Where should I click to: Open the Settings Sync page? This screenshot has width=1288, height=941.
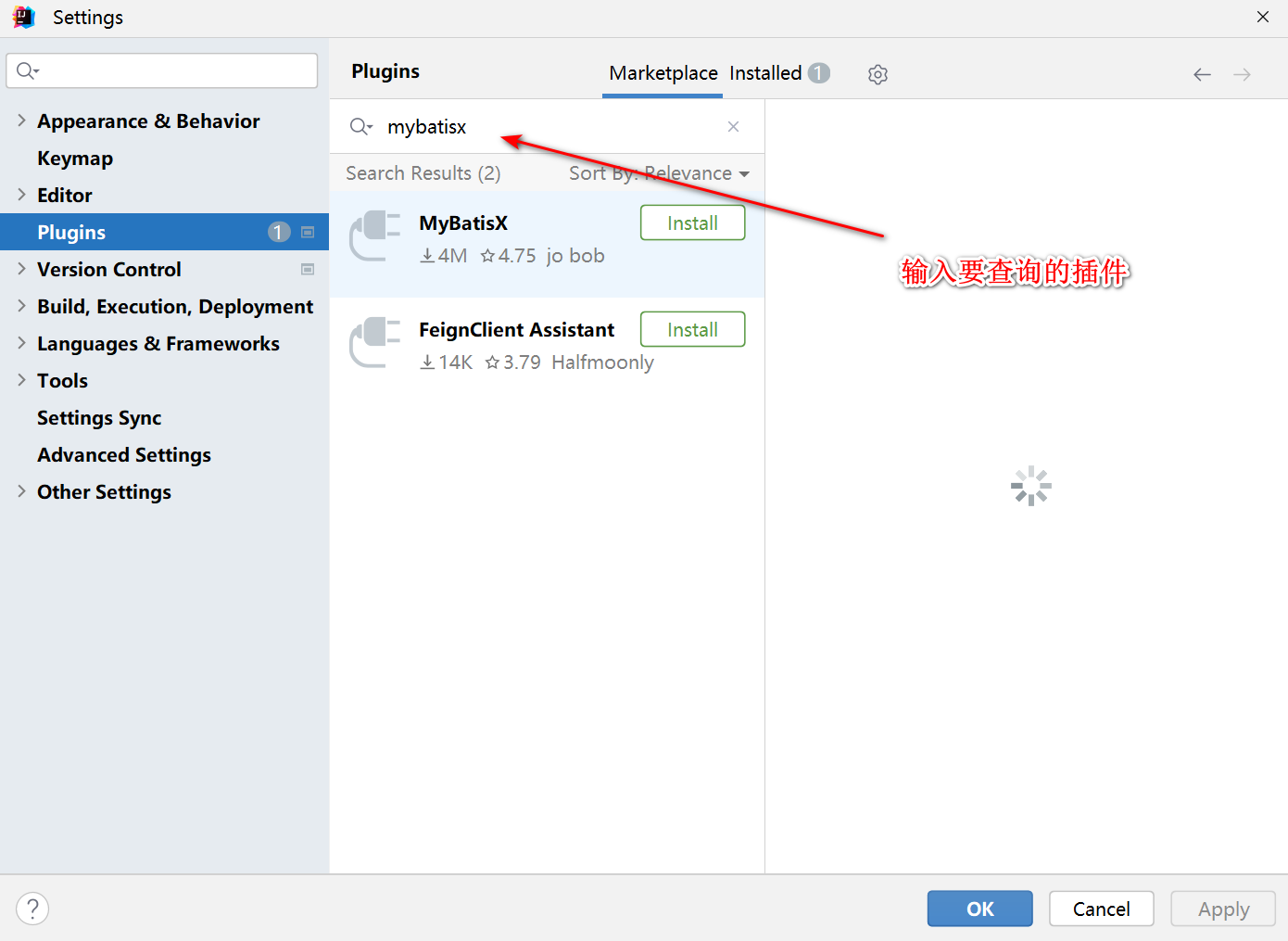[99, 418]
